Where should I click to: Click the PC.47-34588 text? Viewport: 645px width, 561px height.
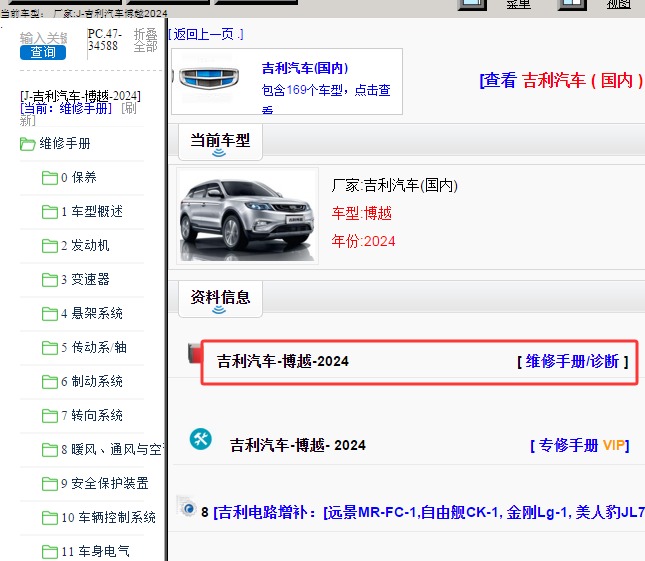(x=104, y=39)
